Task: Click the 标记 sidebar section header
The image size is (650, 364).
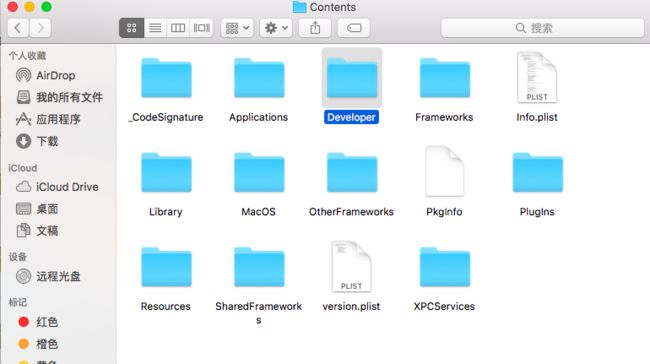Action: [18, 302]
